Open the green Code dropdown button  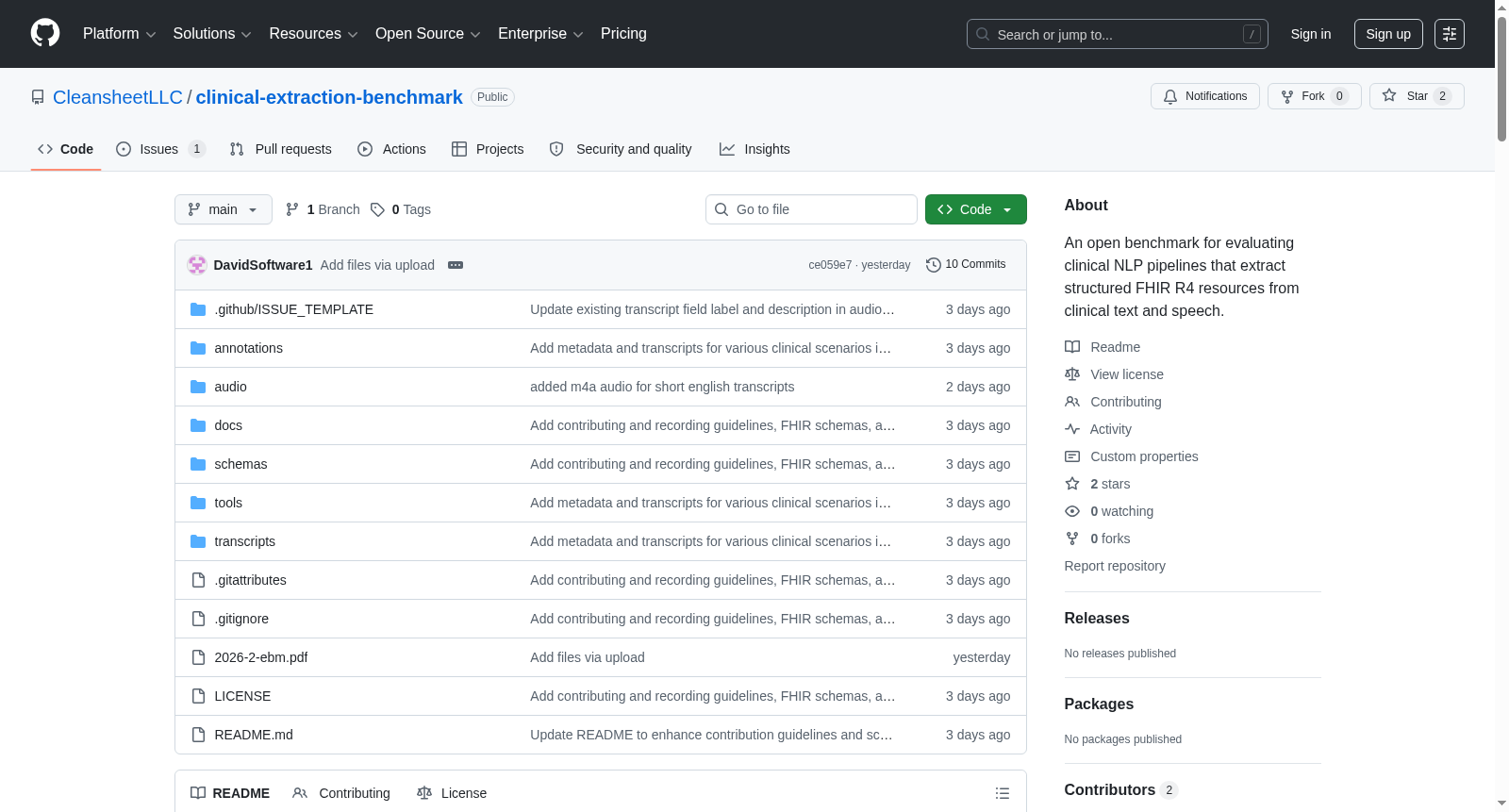pyautogui.click(x=976, y=209)
